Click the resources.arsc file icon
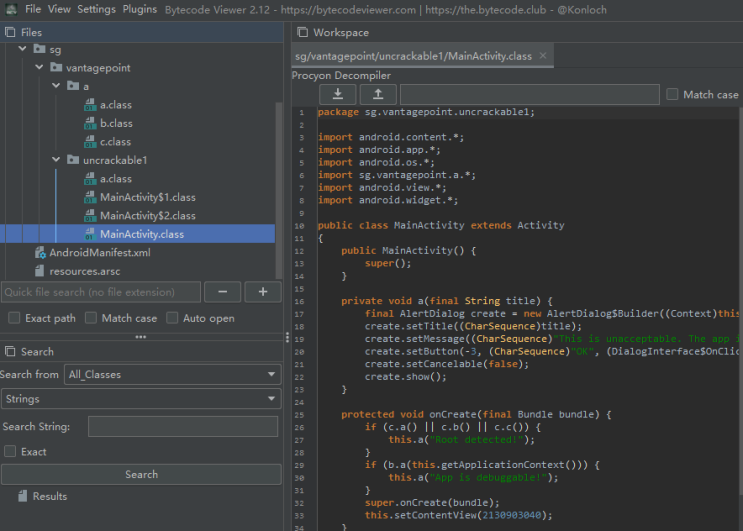This screenshot has height=531, width=743. 40,271
